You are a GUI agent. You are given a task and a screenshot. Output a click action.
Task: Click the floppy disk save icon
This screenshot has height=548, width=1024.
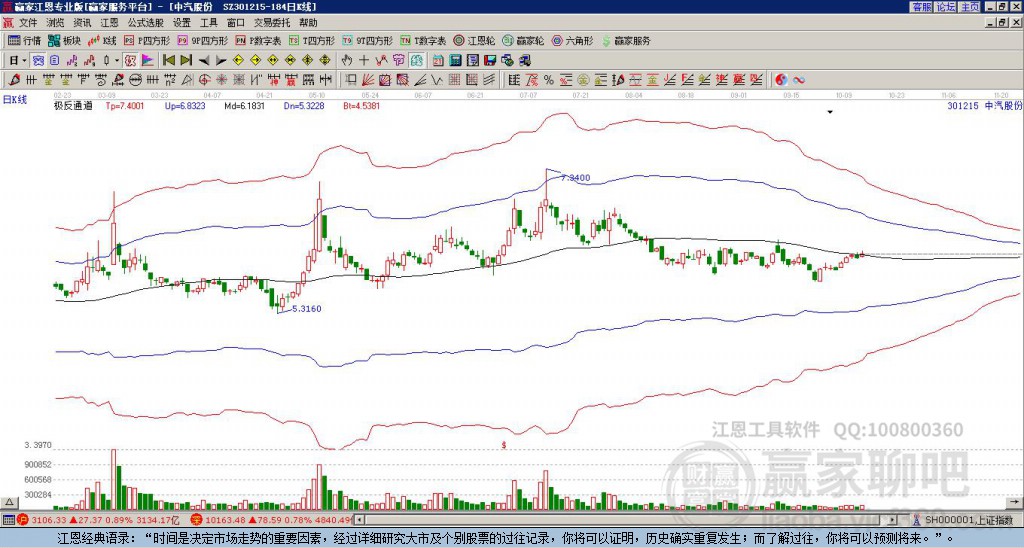(490, 61)
